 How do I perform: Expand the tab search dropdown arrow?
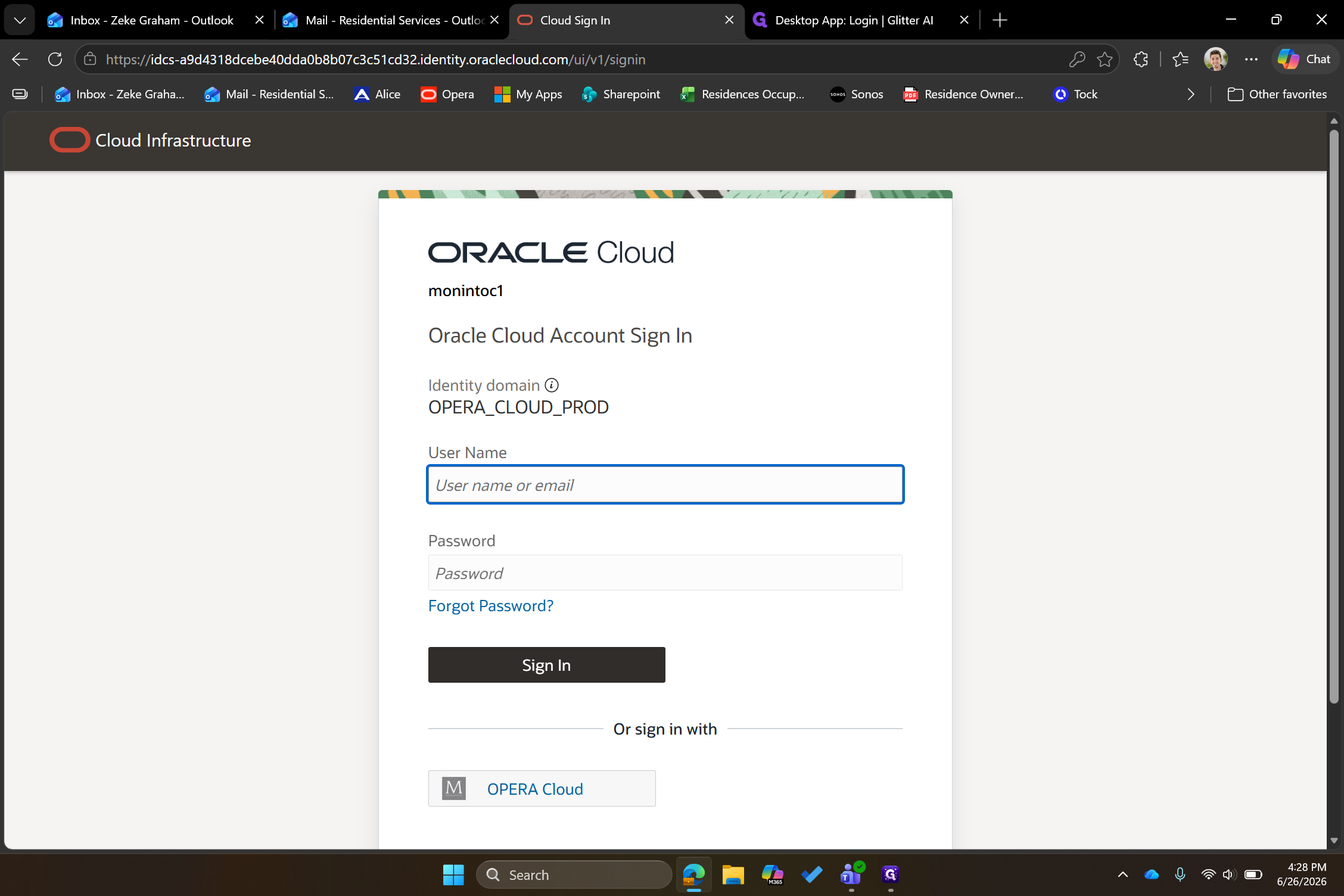point(20,20)
